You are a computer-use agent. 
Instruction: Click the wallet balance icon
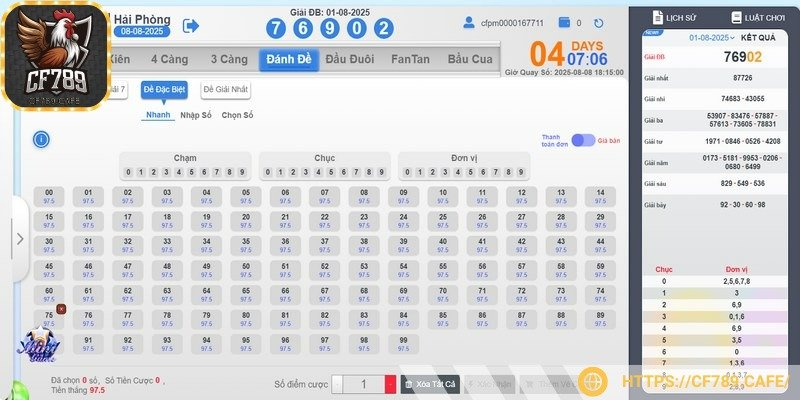point(564,22)
